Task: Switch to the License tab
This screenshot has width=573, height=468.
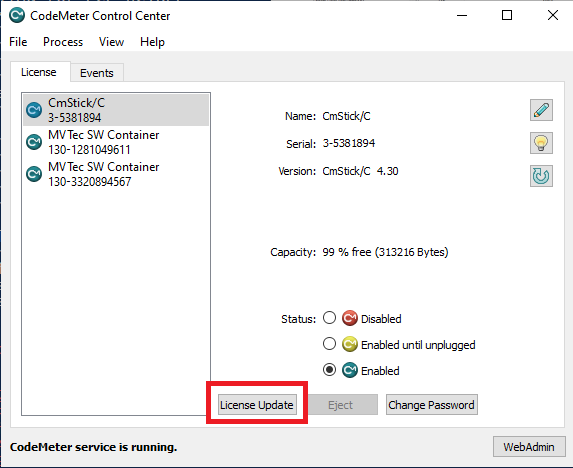Action: pyautogui.click(x=39, y=72)
